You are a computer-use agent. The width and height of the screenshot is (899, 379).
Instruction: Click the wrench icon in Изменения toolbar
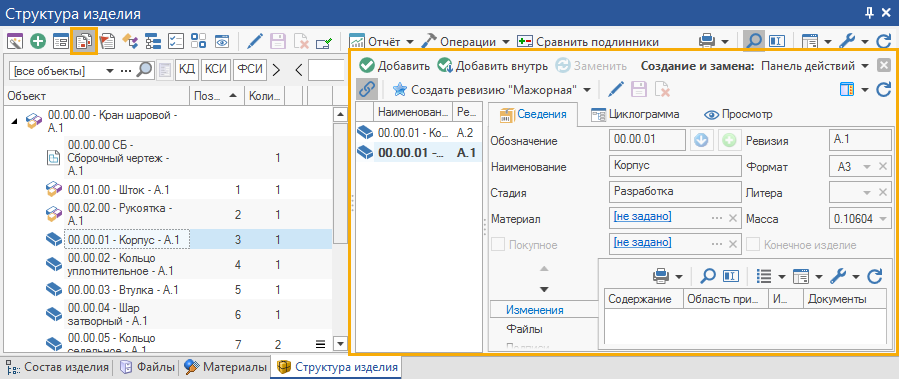pyautogui.click(x=838, y=276)
